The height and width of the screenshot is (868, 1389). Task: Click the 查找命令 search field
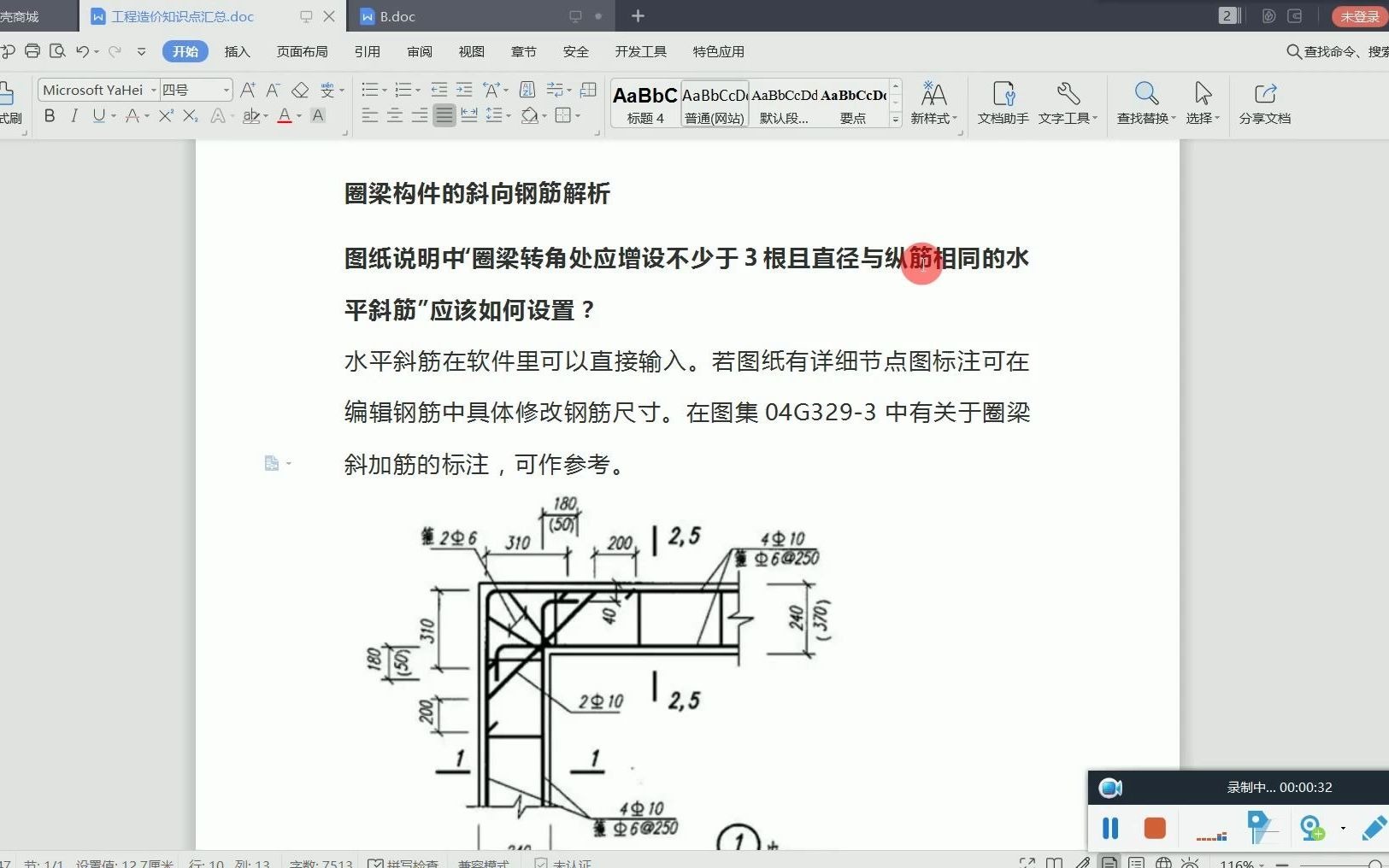(x=1338, y=51)
